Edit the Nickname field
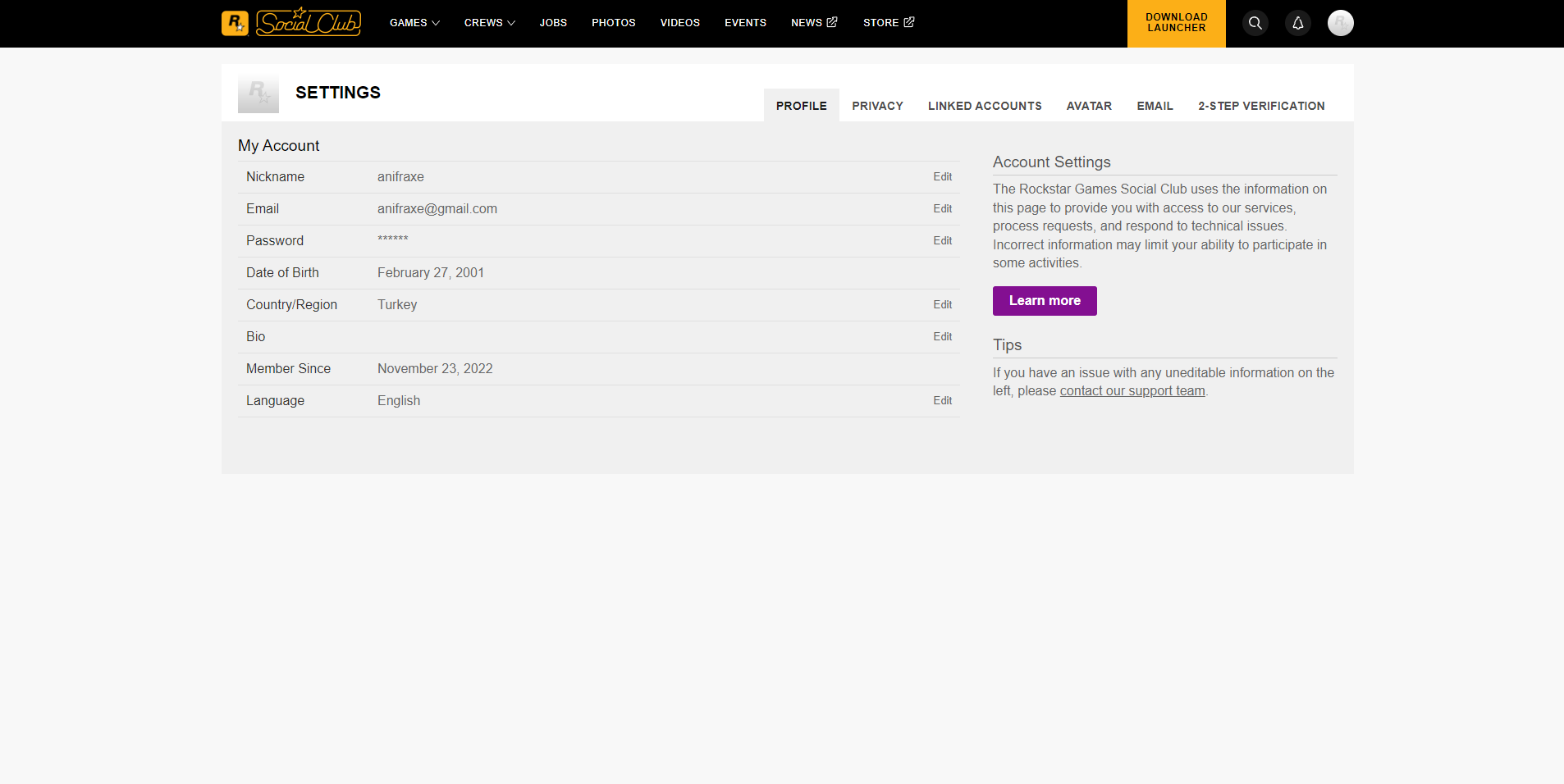This screenshot has height=784, width=1564. (x=942, y=177)
